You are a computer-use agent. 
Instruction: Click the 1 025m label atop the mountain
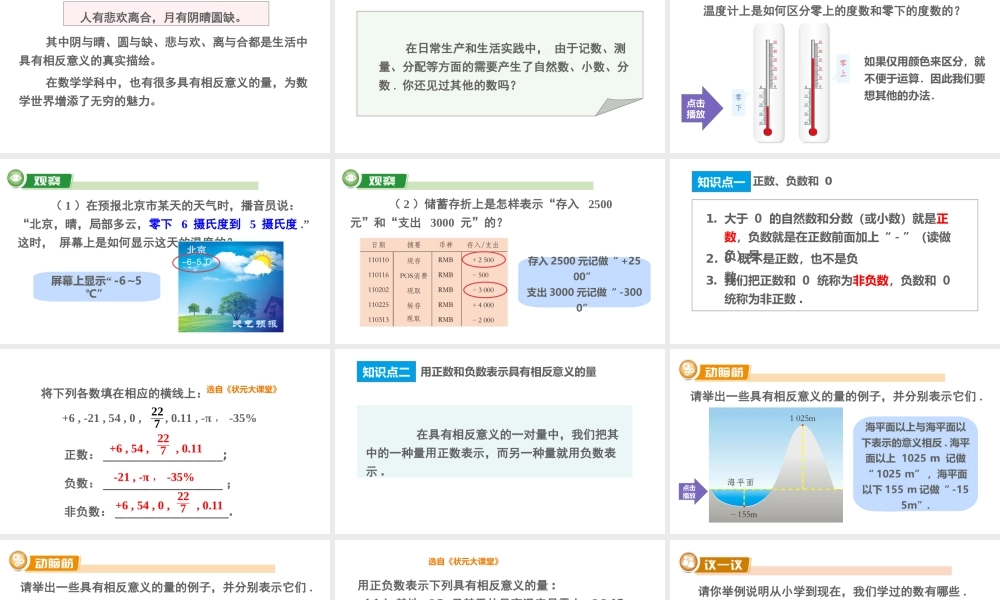click(x=802, y=418)
